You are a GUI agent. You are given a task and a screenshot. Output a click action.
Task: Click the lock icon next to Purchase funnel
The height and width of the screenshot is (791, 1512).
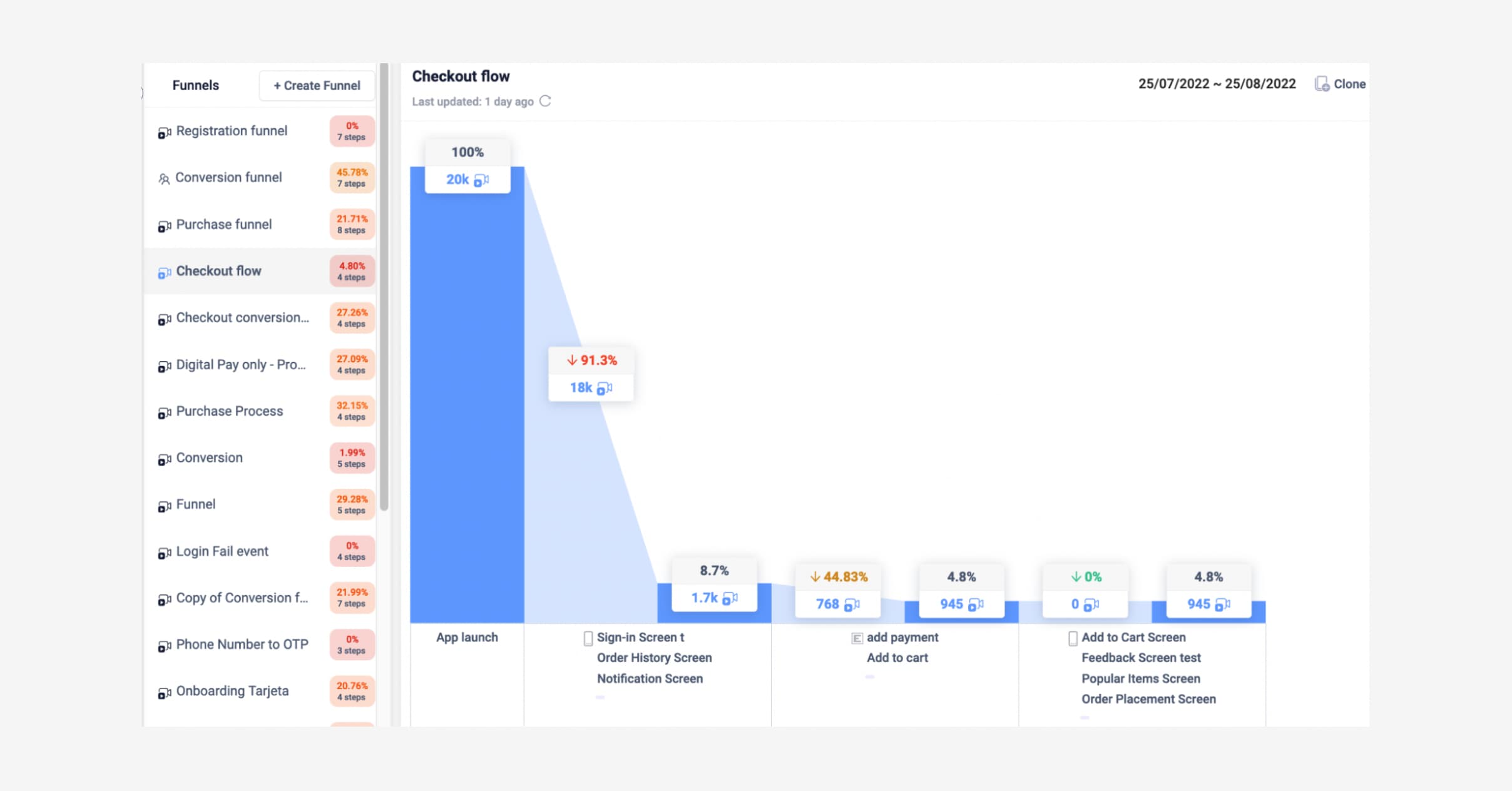[163, 225]
